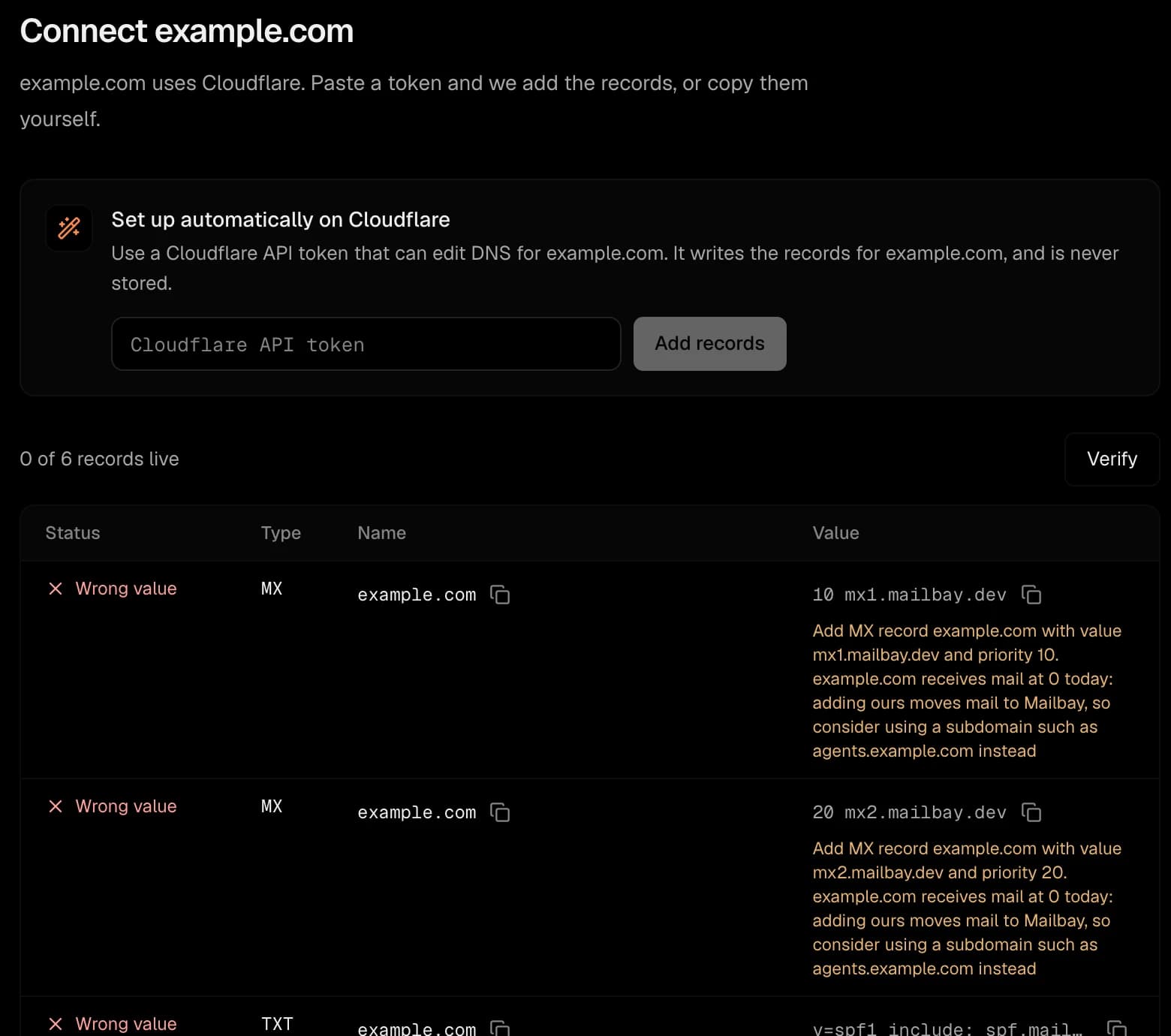
Task: Click the Verify button
Action: pyautogui.click(x=1112, y=459)
